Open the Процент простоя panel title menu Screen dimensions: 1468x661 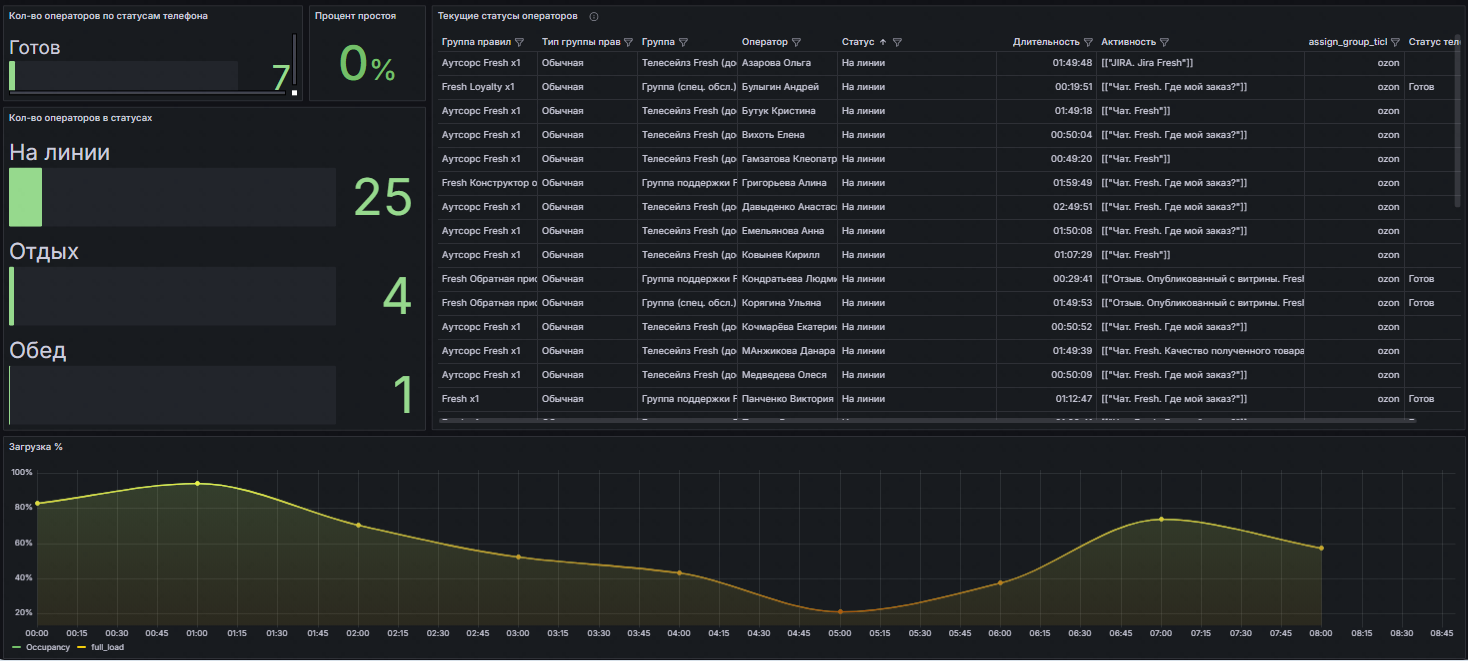pyautogui.click(x=355, y=16)
